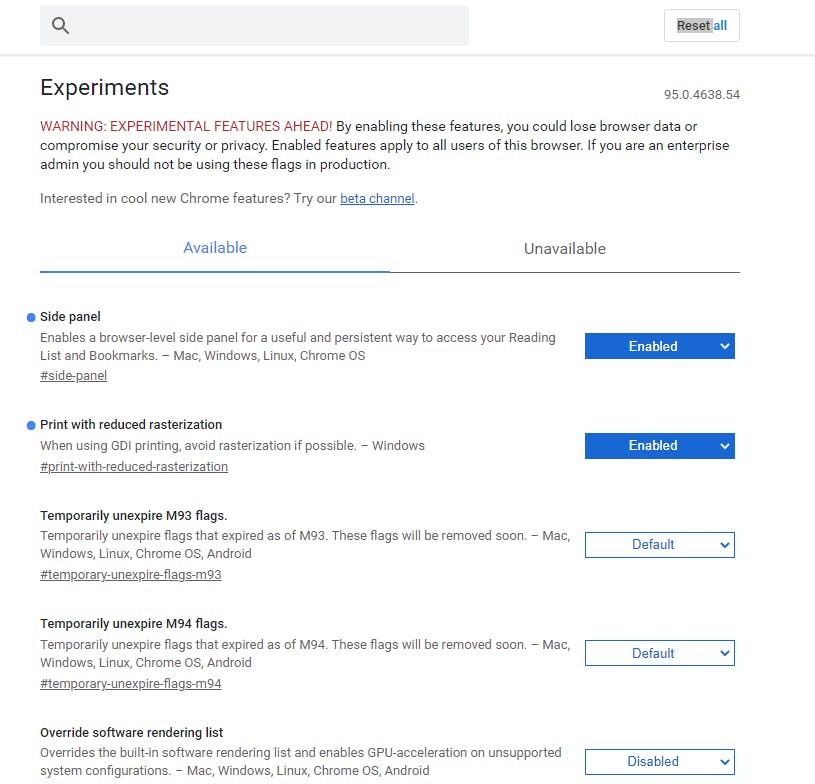
Task: Open the Side panel Enabled dropdown
Action: tap(659, 346)
